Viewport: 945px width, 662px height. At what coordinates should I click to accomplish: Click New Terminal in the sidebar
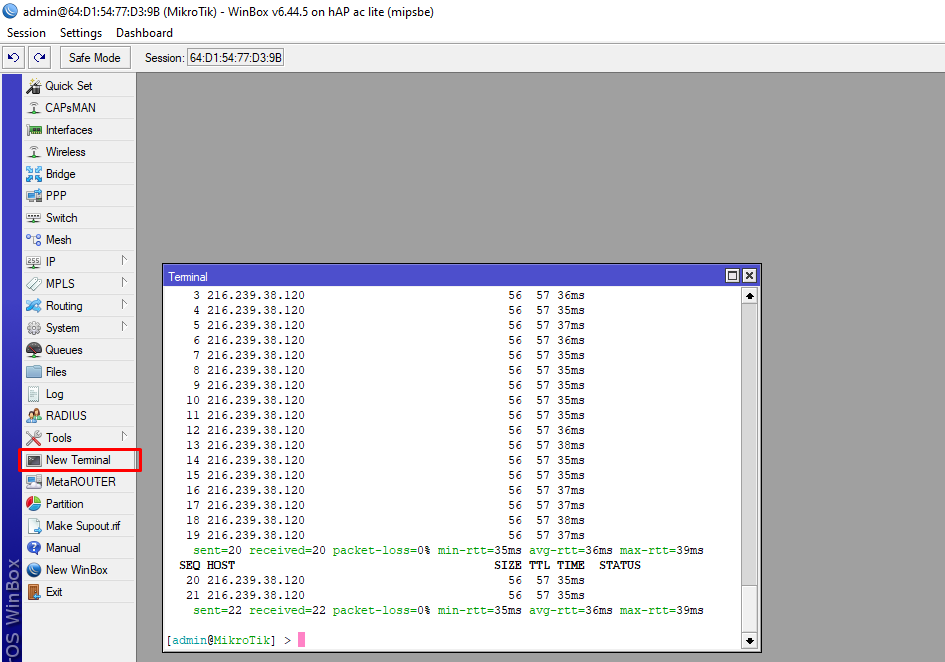78,460
